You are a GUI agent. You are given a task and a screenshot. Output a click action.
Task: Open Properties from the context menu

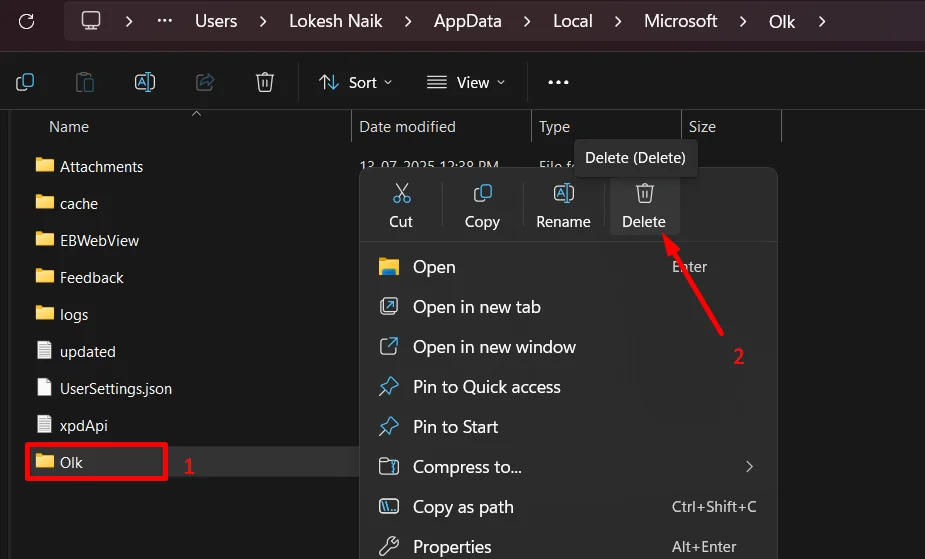tap(568, 547)
